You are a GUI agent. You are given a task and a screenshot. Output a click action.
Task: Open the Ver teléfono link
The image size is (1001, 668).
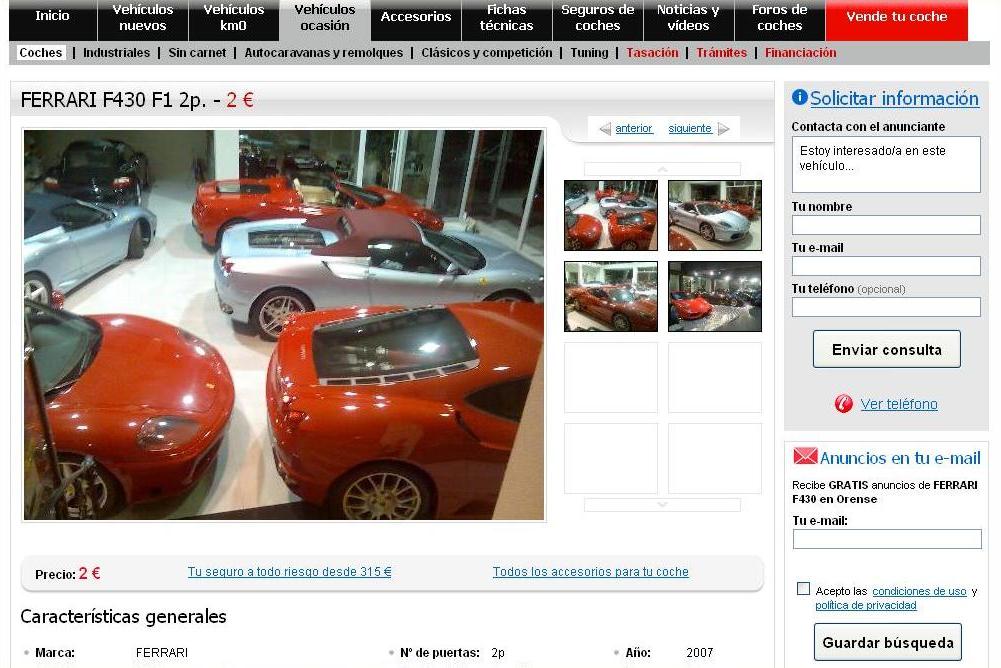899,404
